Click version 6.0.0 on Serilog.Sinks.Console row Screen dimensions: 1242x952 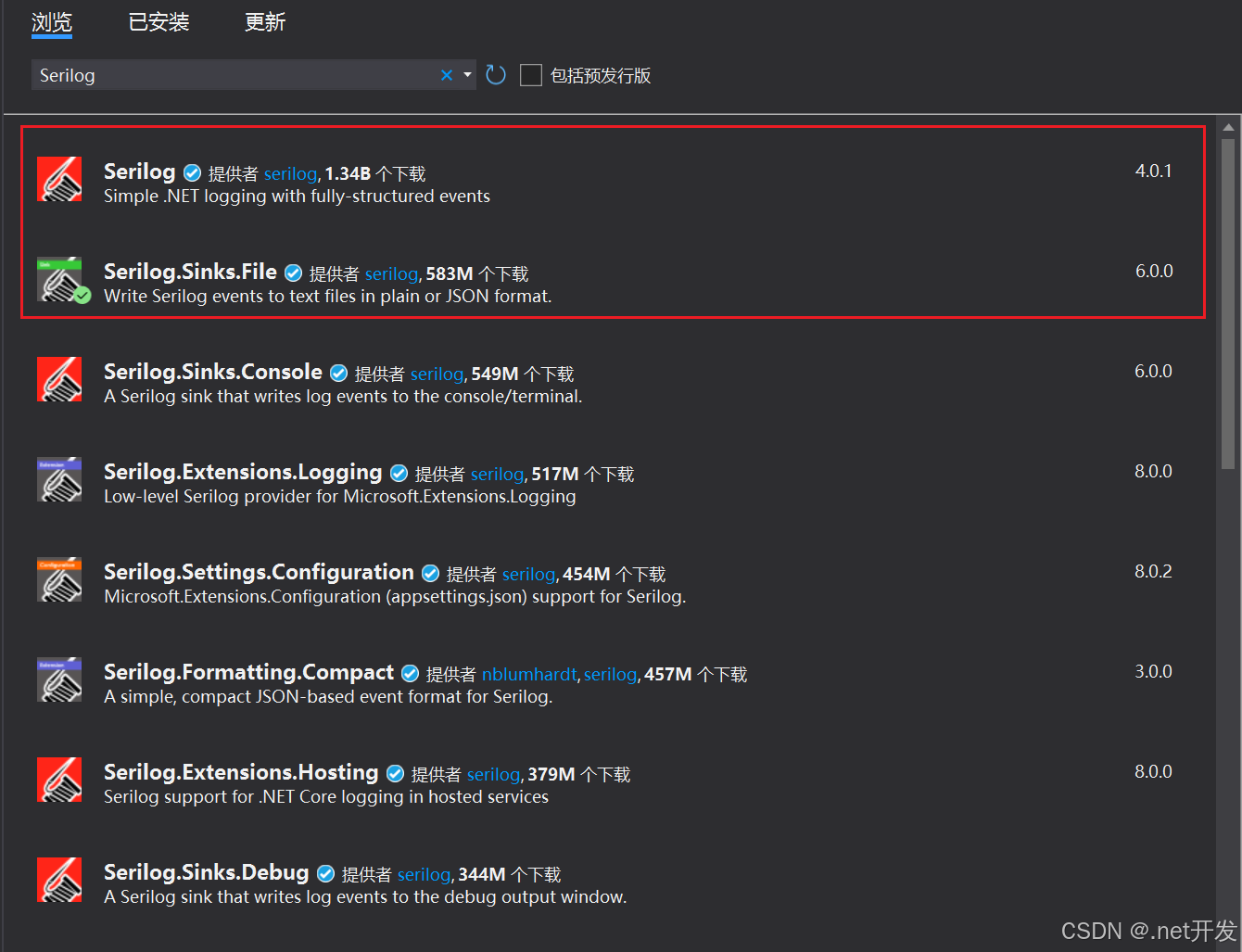[x=1153, y=371]
